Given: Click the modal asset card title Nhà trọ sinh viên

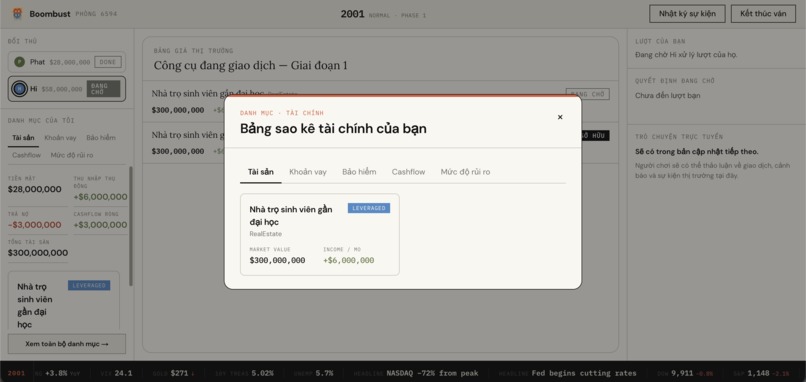Looking at the screenshot, I should [x=291, y=215].
